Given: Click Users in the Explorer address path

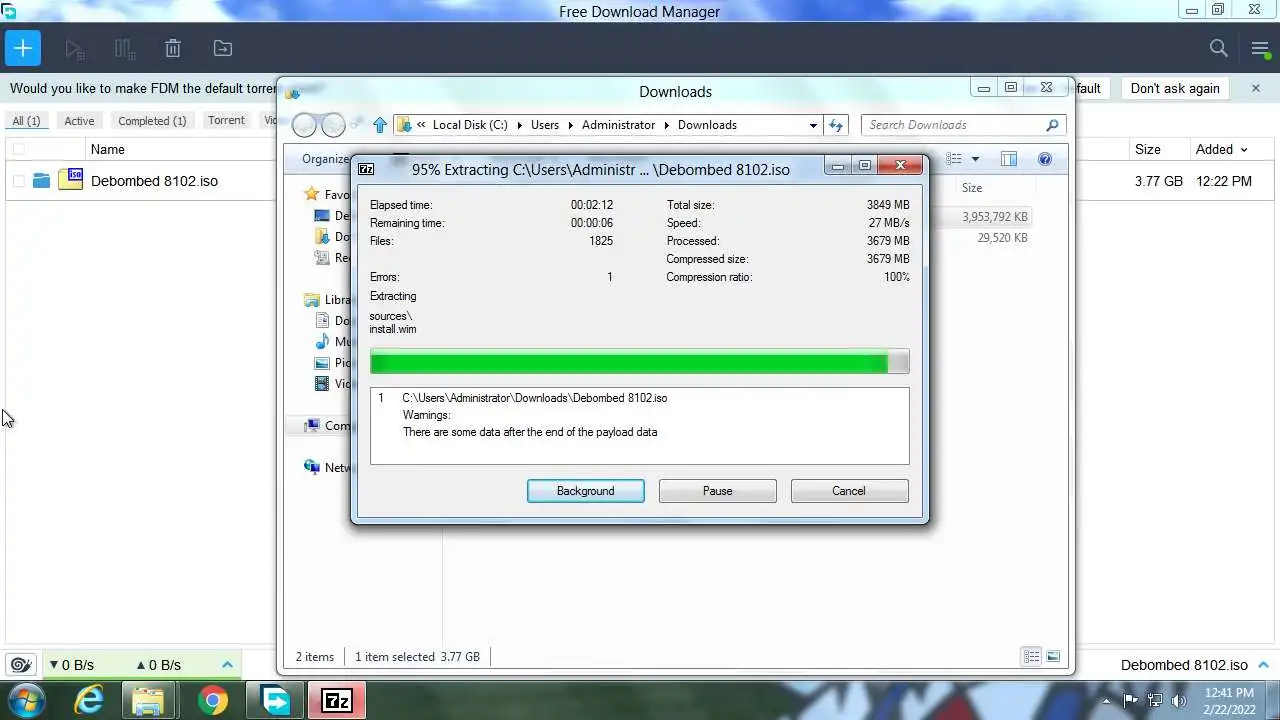Looking at the screenshot, I should 545,125.
